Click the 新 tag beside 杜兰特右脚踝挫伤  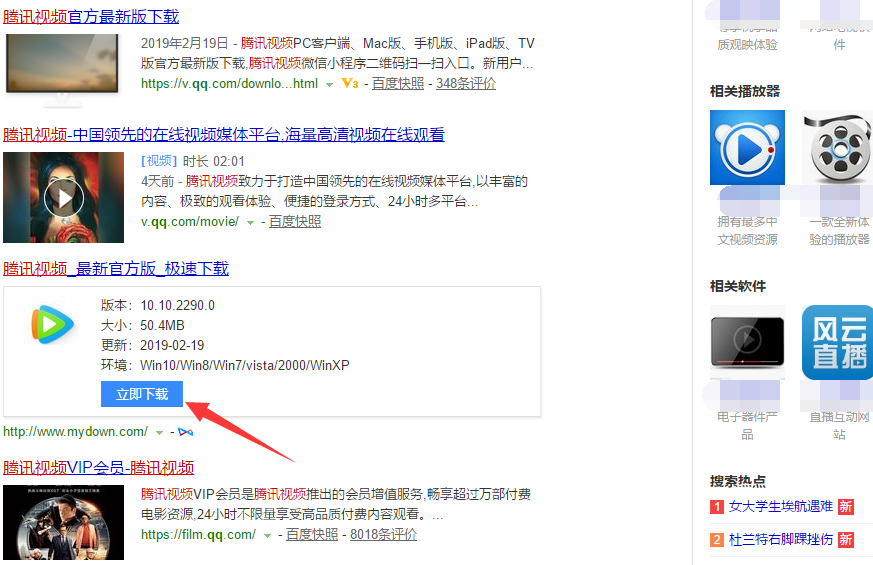tap(846, 539)
